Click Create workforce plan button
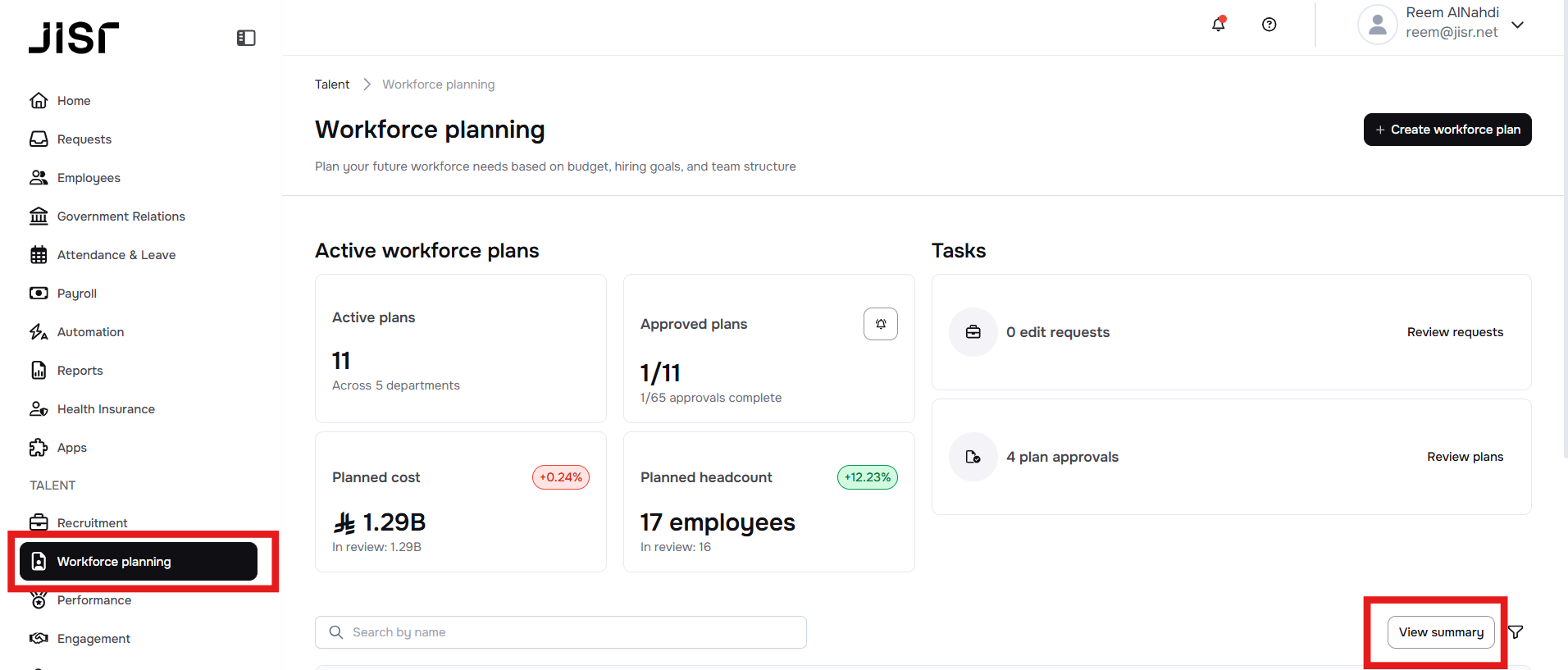This screenshot has height=670, width=1568. tap(1447, 130)
